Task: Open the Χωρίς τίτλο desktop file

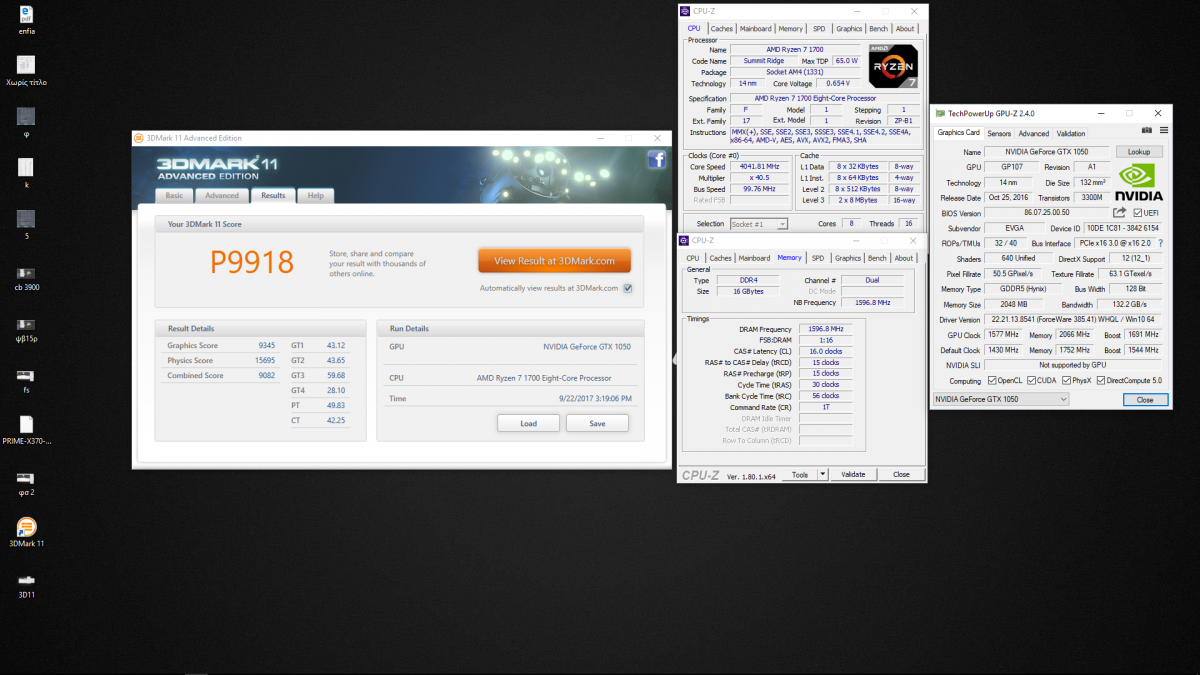Action: click(27, 70)
